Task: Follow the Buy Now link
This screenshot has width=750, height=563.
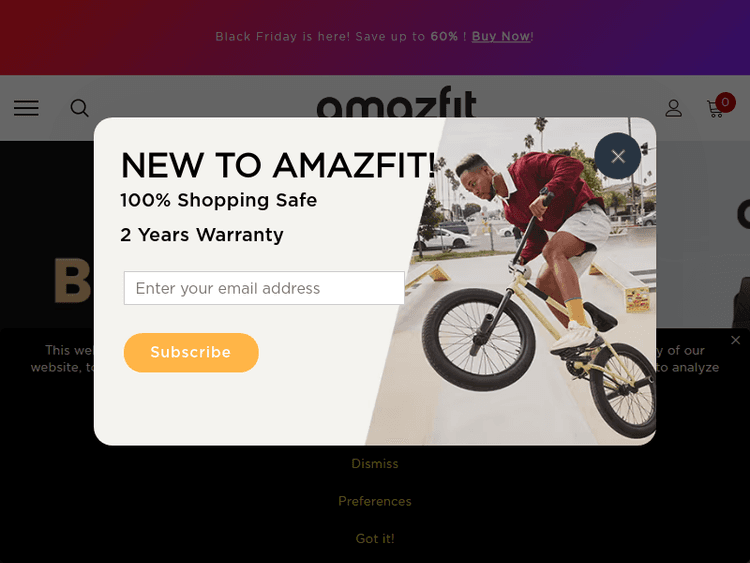Action: pyautogui.click(x=501, y=36)
